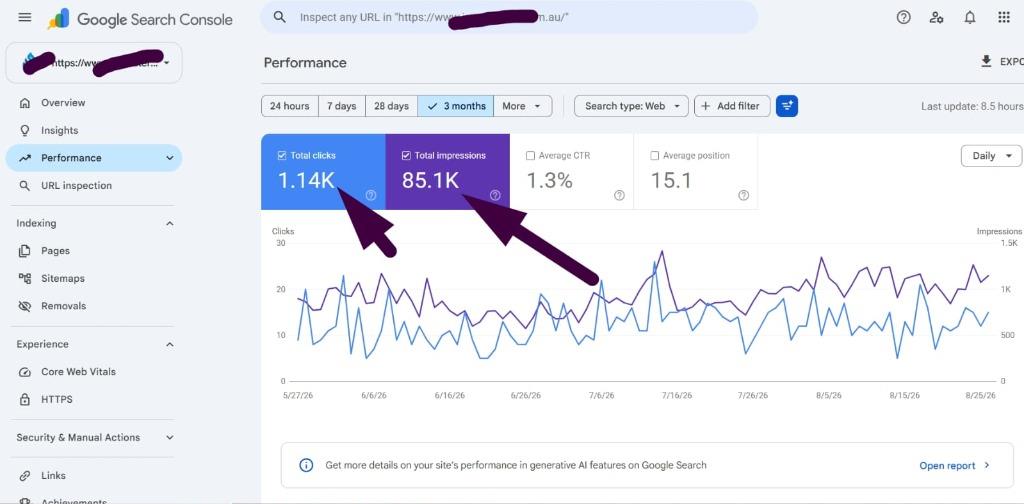Expand the Performance menu chevron
Viewport: 1024px width, 504px height.
coord(170,158)
